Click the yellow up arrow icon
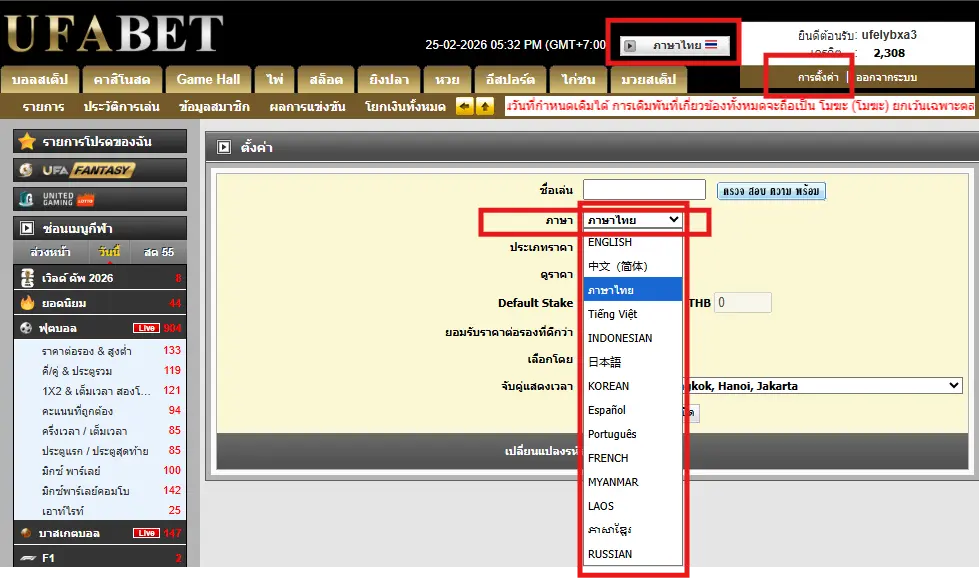Image resolution: width=979 pixels, height=578 pixels. (x=485, y=106)
